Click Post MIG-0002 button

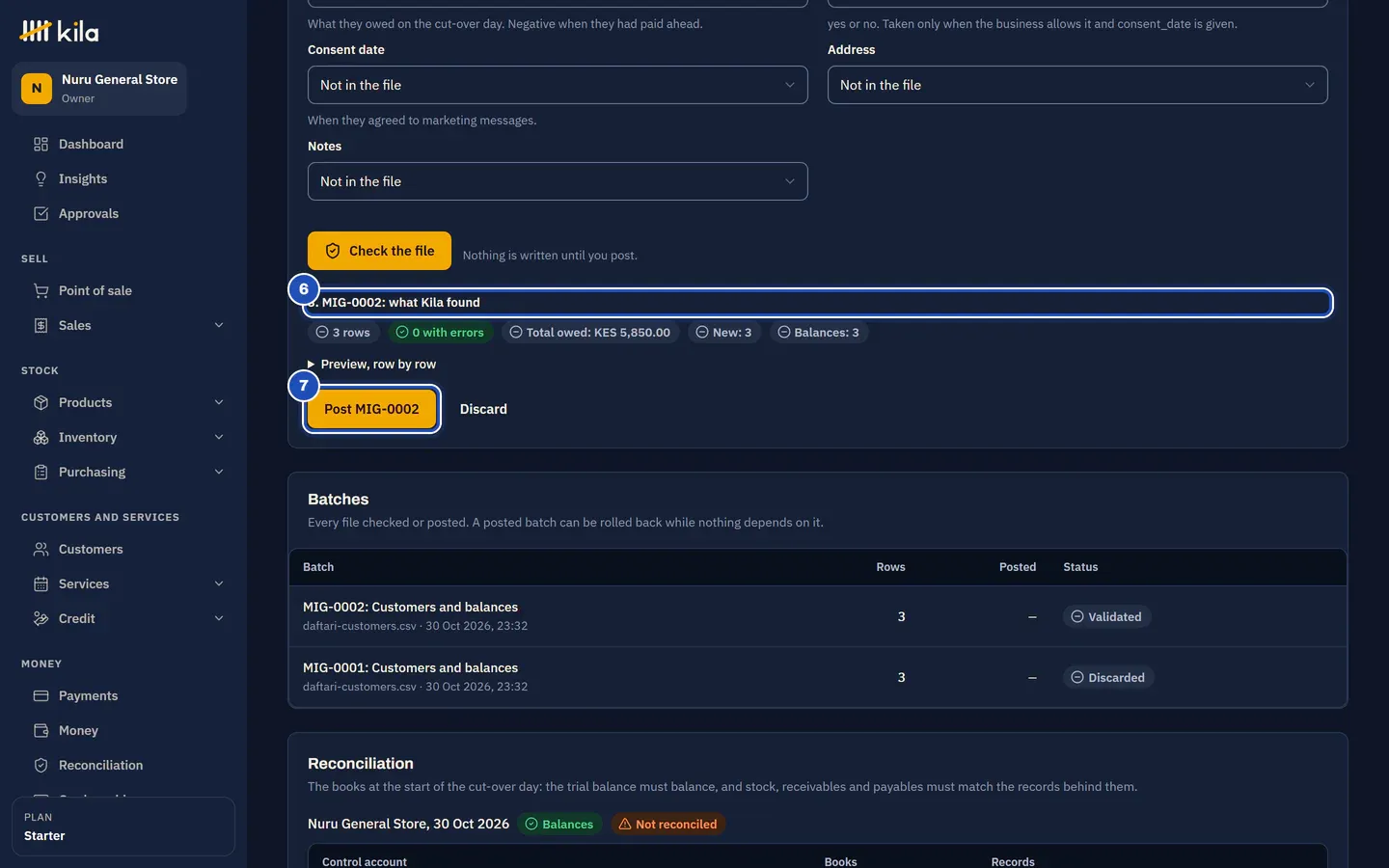click(371, 409)
